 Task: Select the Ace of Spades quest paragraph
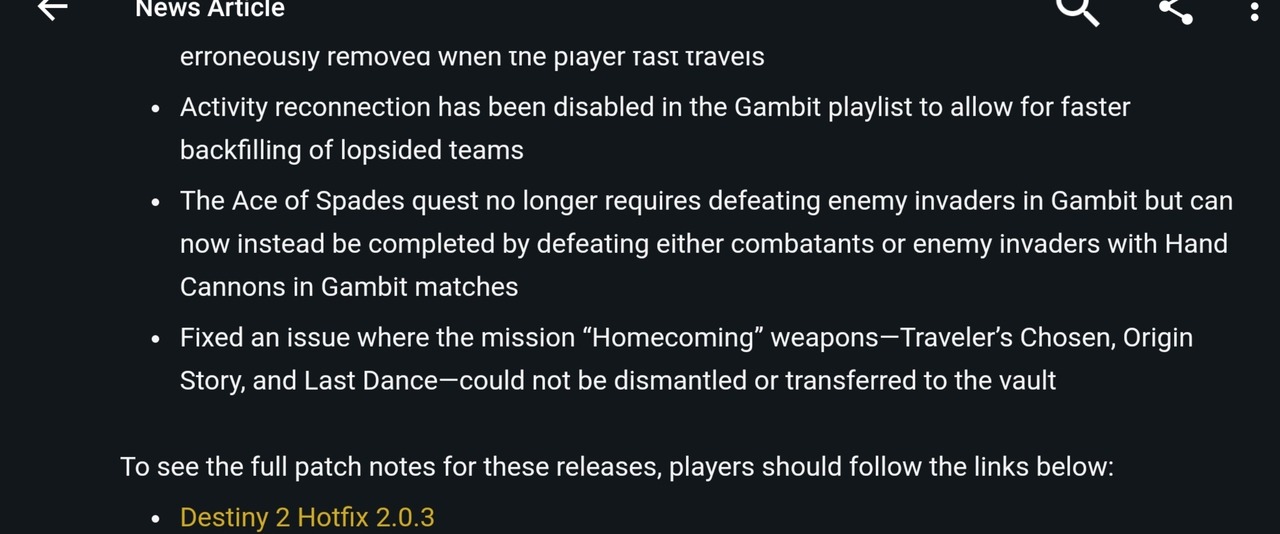point(704,244)
